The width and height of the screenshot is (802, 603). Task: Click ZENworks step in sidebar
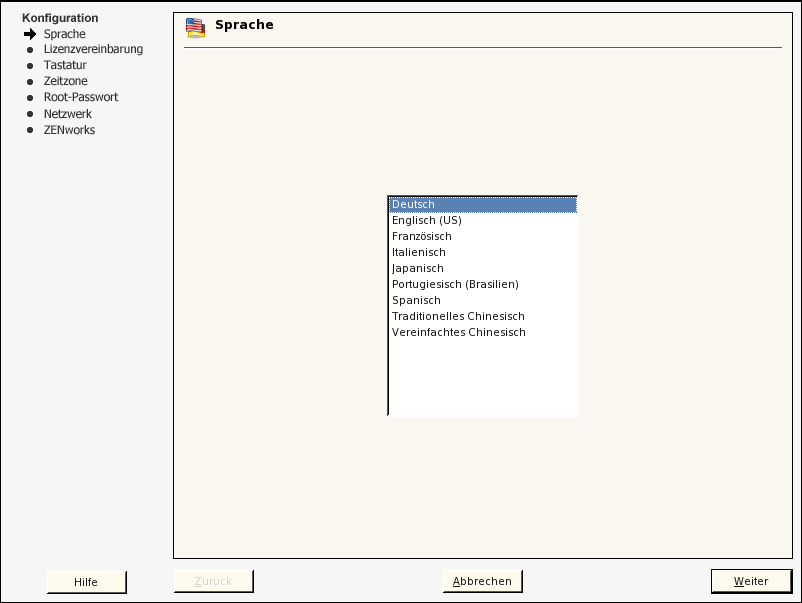(69, 130)
